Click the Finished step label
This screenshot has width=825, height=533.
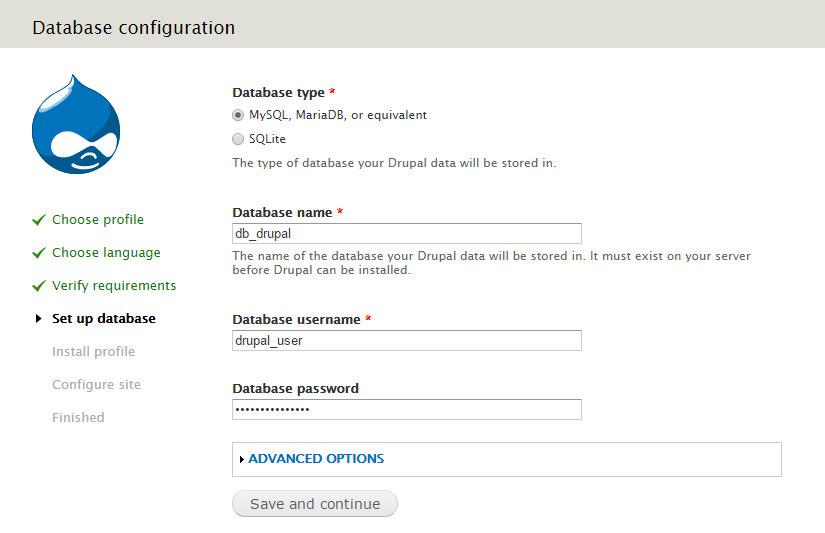(x=78, y=418)
